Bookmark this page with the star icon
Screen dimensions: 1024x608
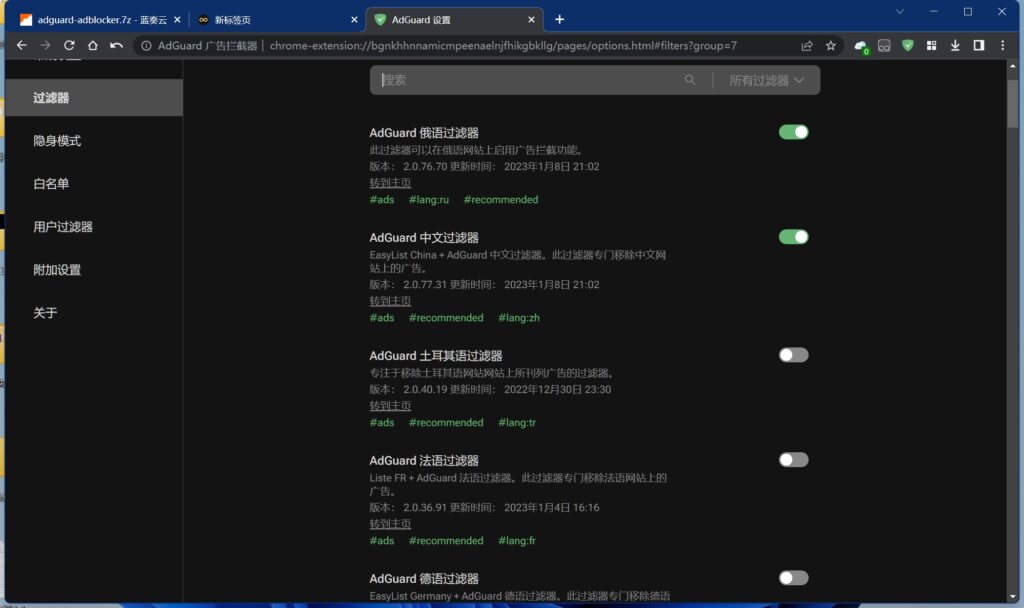[831, 46]
